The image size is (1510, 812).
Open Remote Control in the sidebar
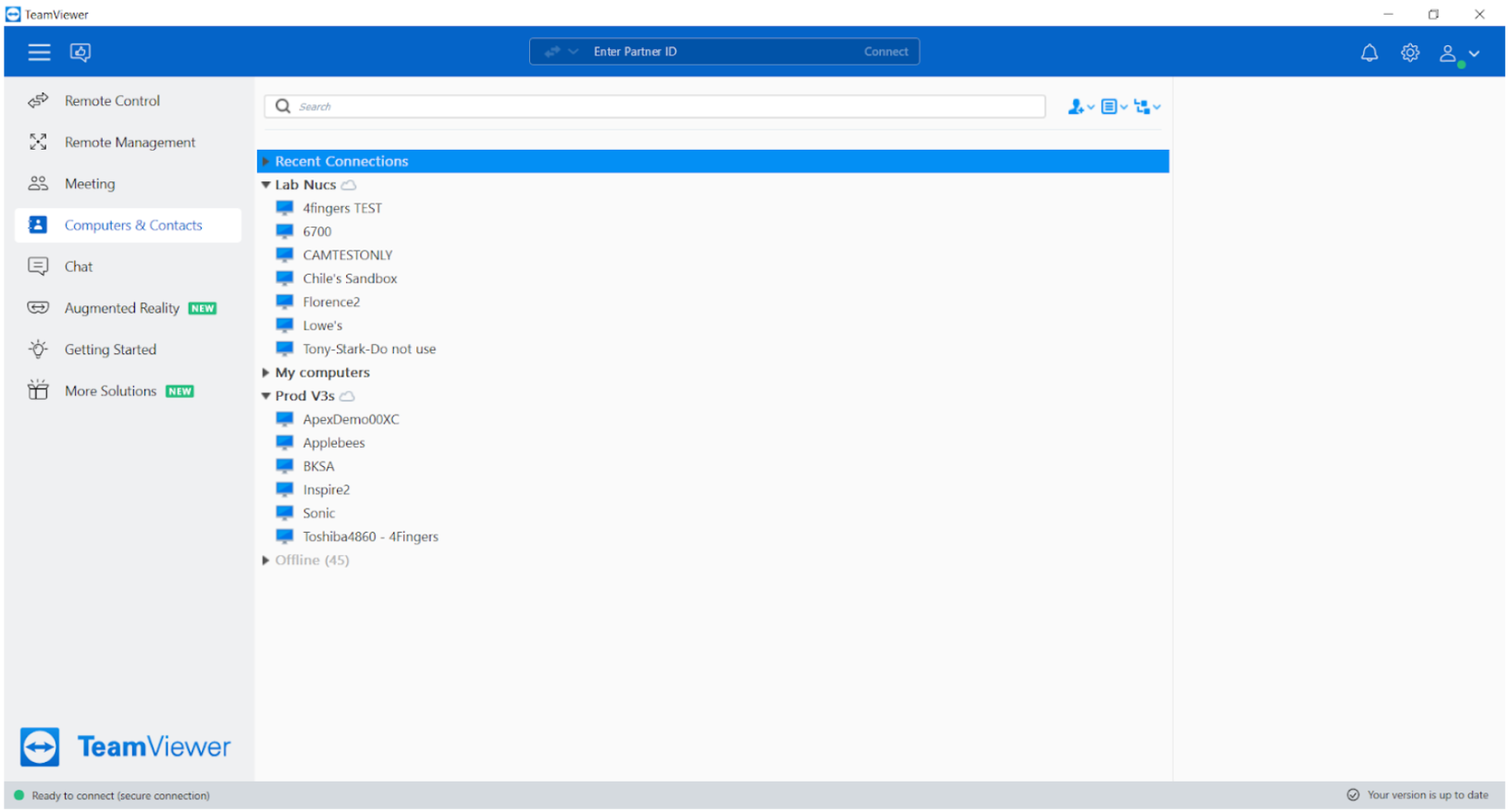click(x=112, y=101)
